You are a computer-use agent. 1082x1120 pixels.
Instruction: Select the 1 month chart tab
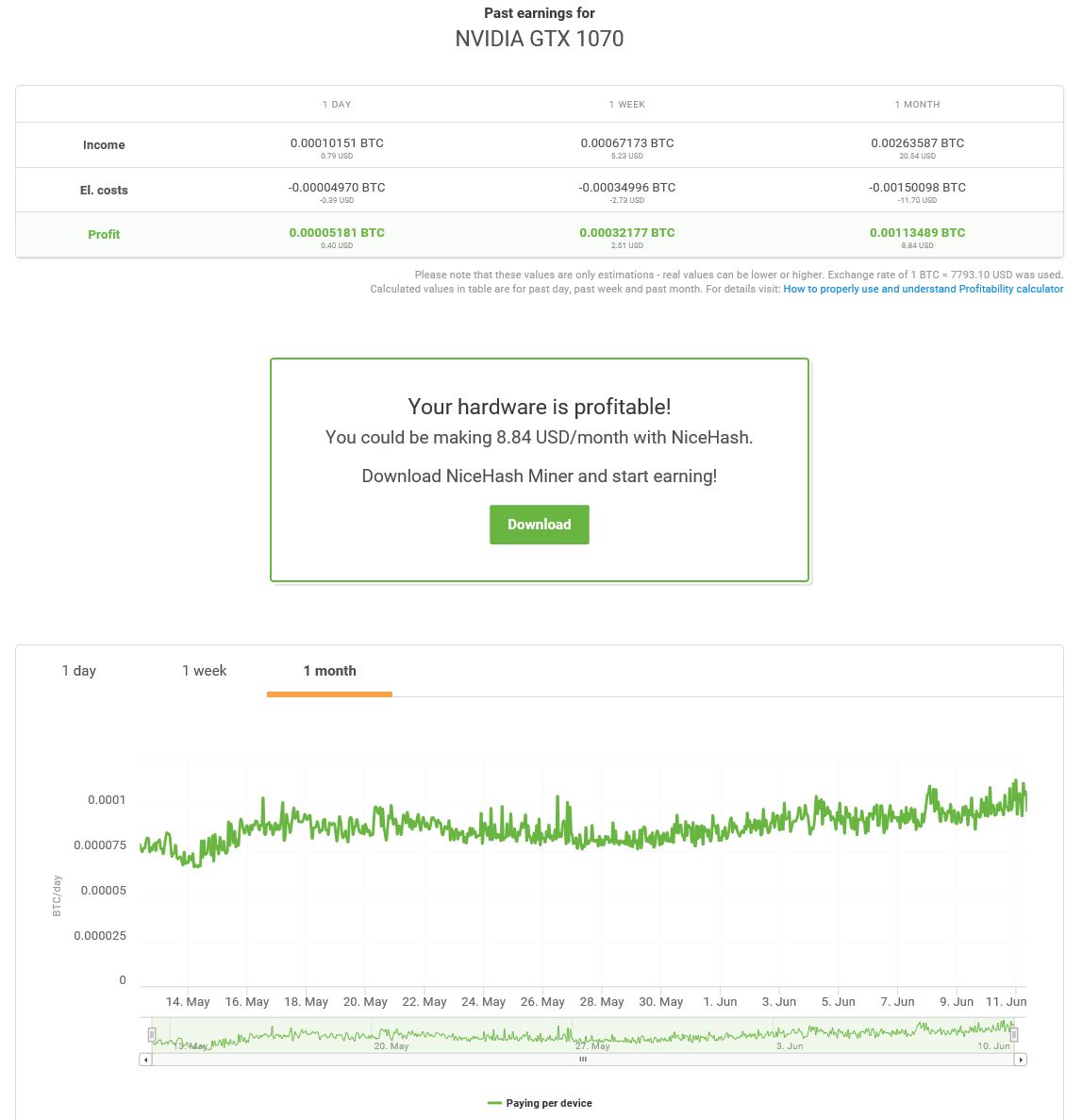[329, 671]
